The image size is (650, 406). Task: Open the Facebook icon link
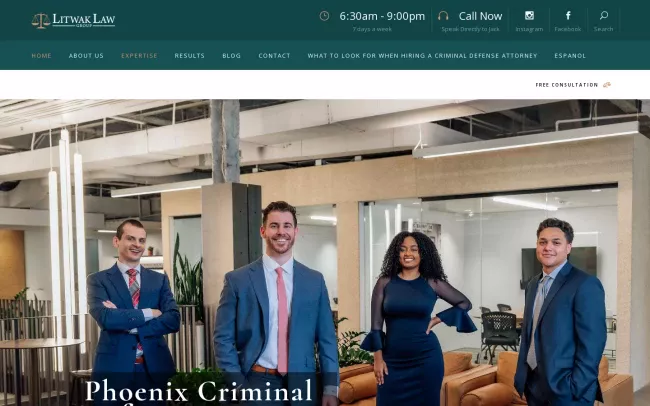[x=568, y=15]
